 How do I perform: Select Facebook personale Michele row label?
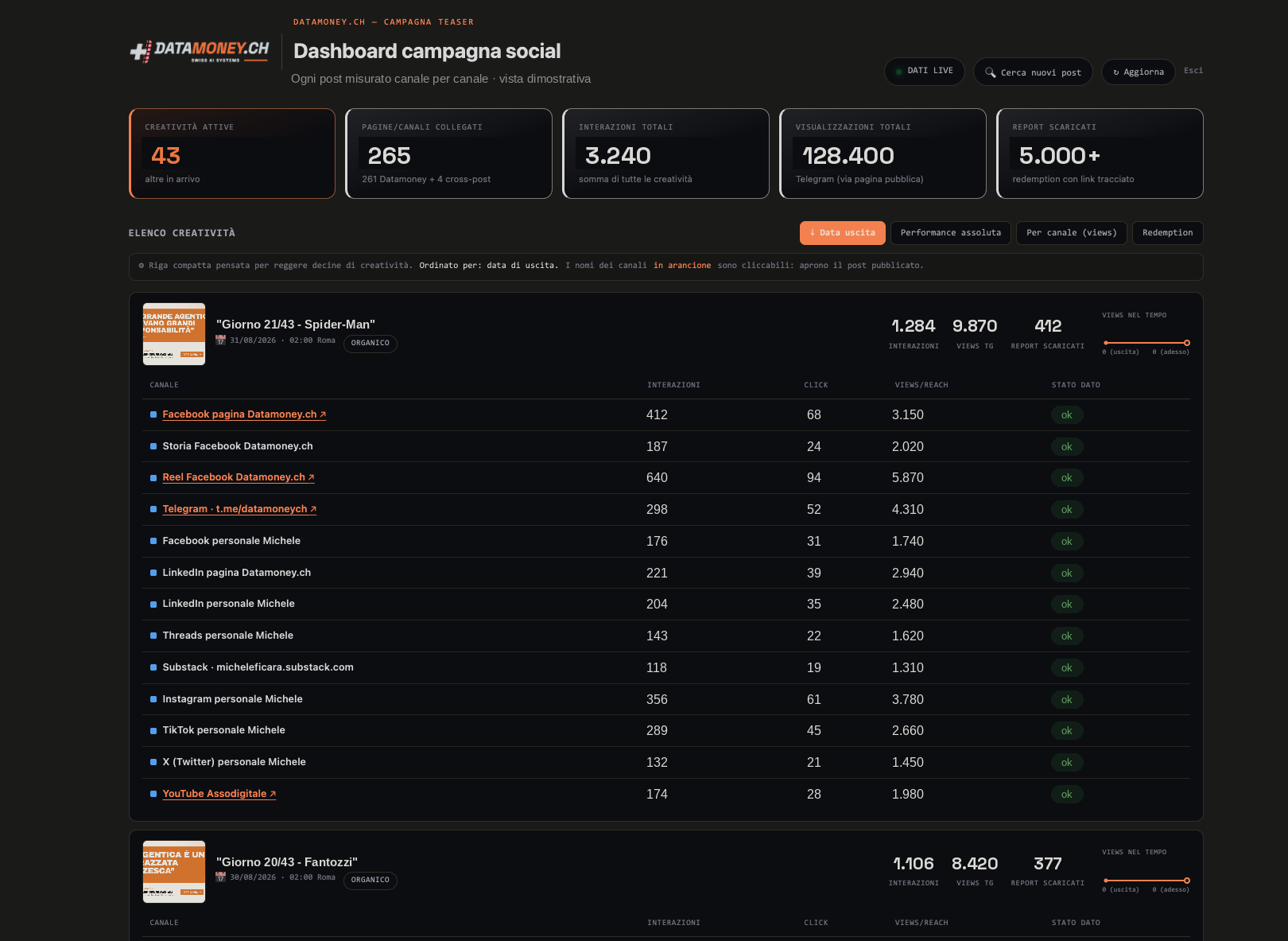(x=231, y=541)
